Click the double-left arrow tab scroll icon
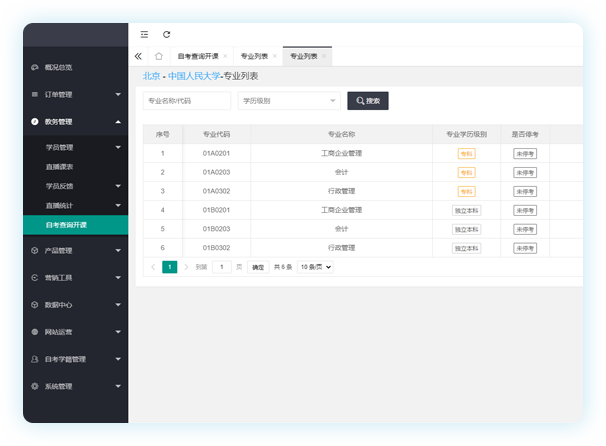The width and height of the screenshot is (606, 446). pyautogui.click(x=138, y=56)
